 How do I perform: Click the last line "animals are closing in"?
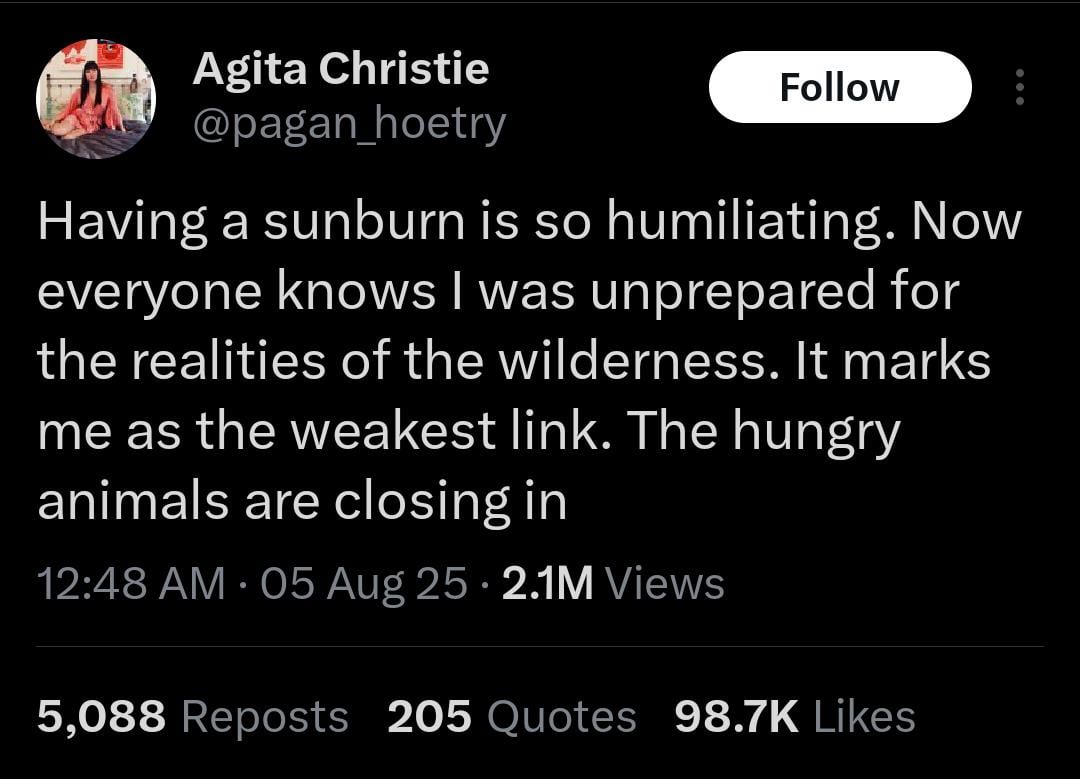302,502
